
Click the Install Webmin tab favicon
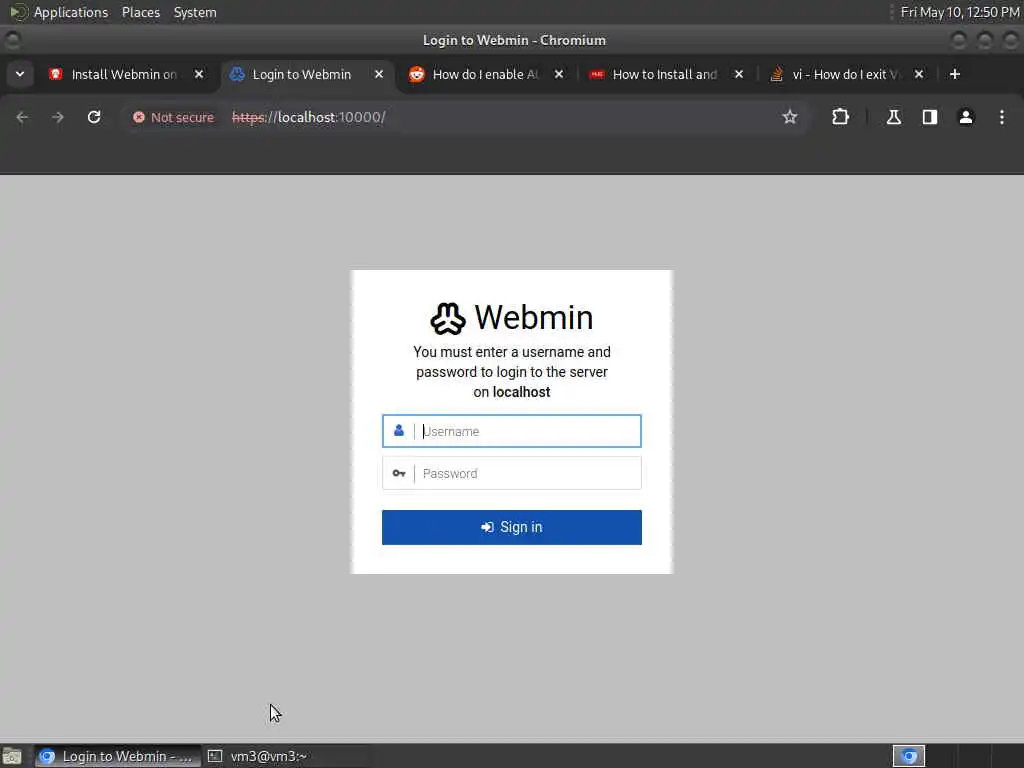[56, 74]
